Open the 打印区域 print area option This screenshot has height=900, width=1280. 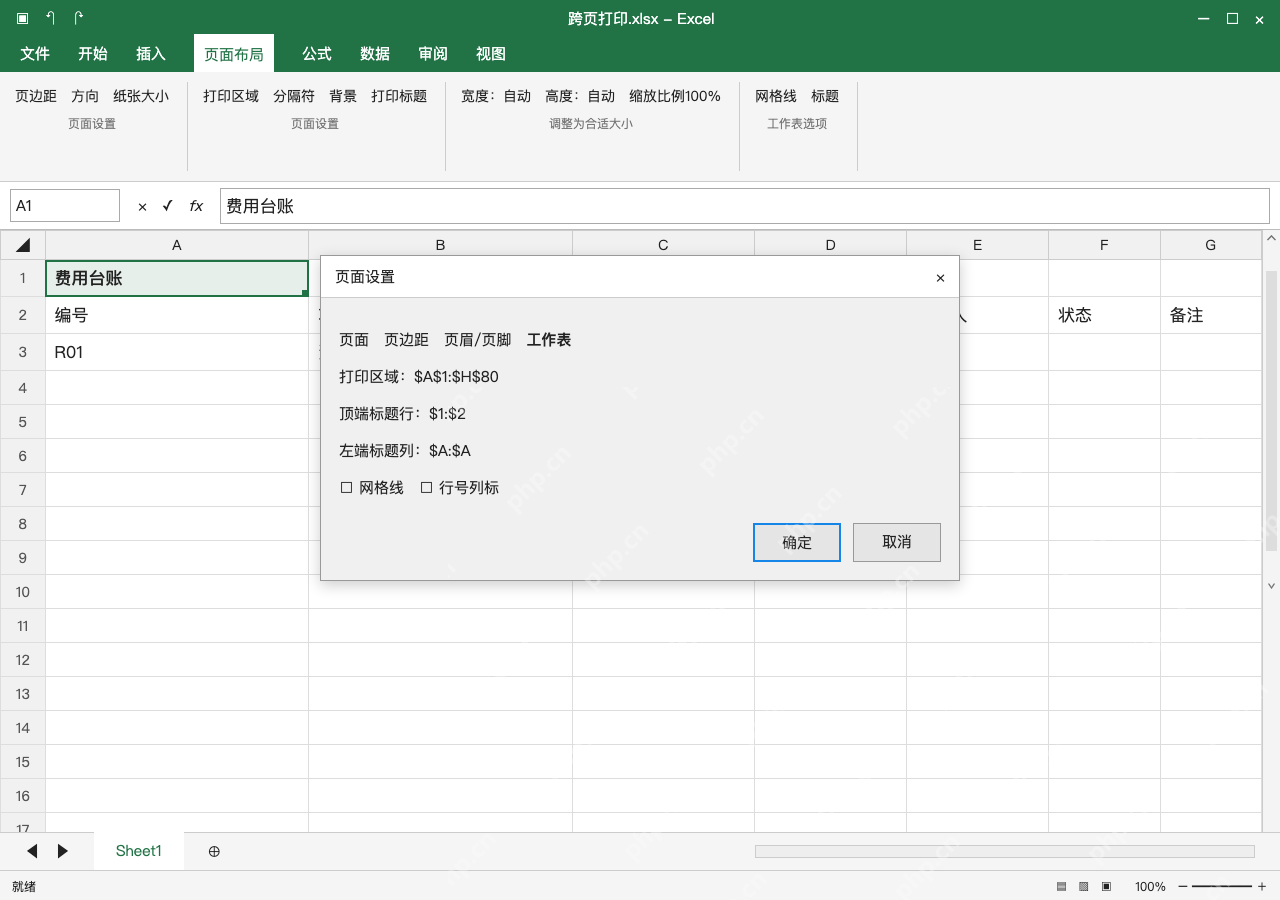(231, 96)
